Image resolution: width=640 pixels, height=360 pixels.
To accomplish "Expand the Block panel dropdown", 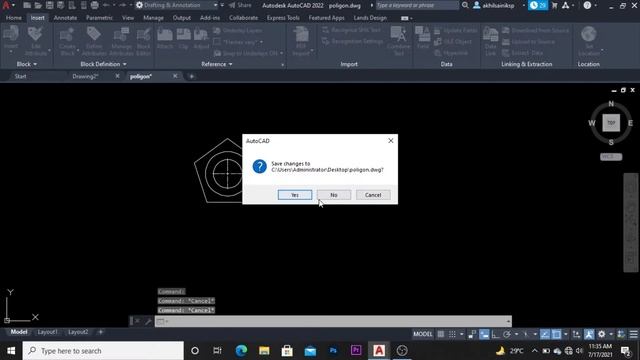I will pyautogui.click(x=27, y=64).
